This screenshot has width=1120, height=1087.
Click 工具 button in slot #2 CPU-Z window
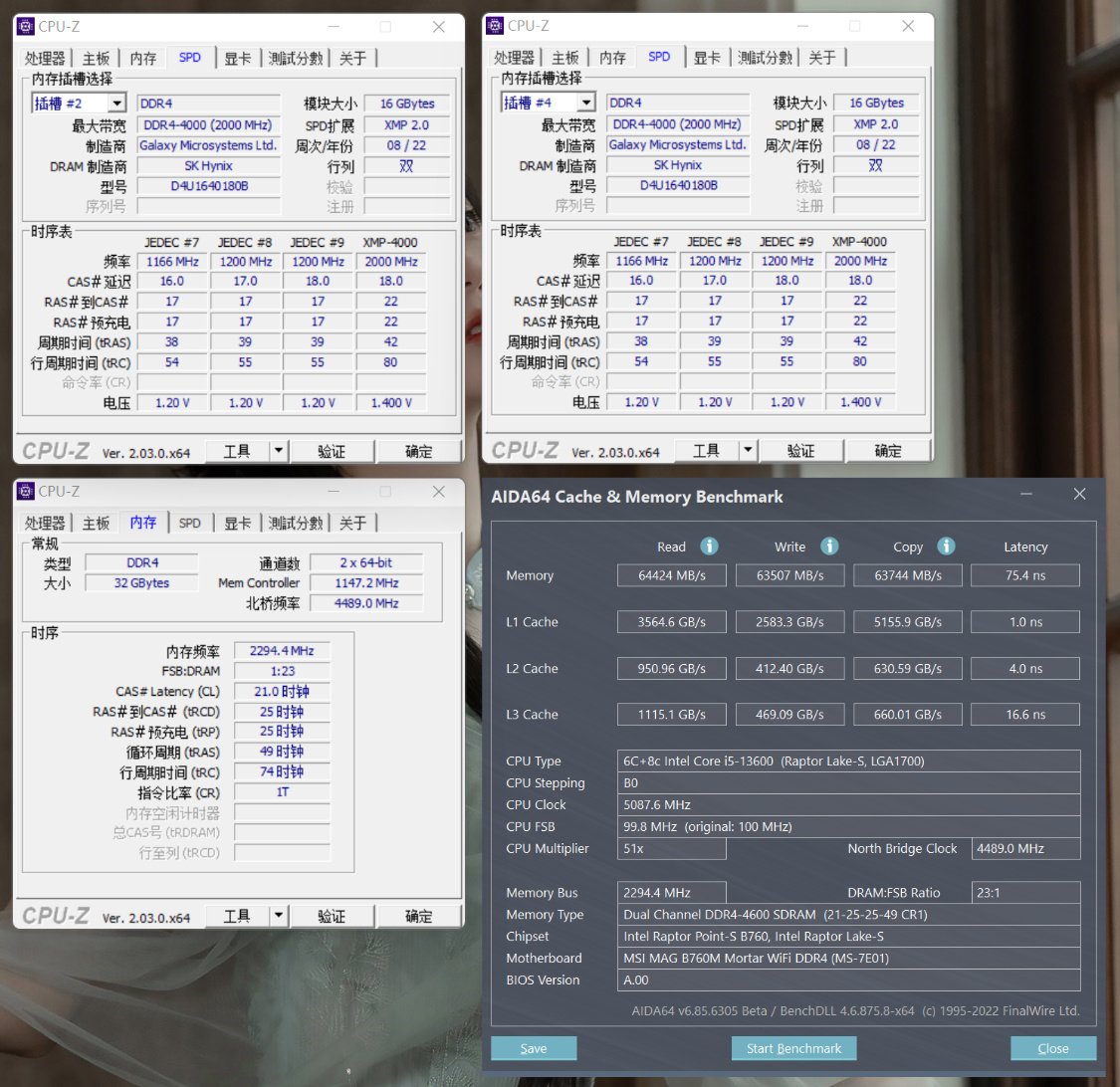coord(237,451)
